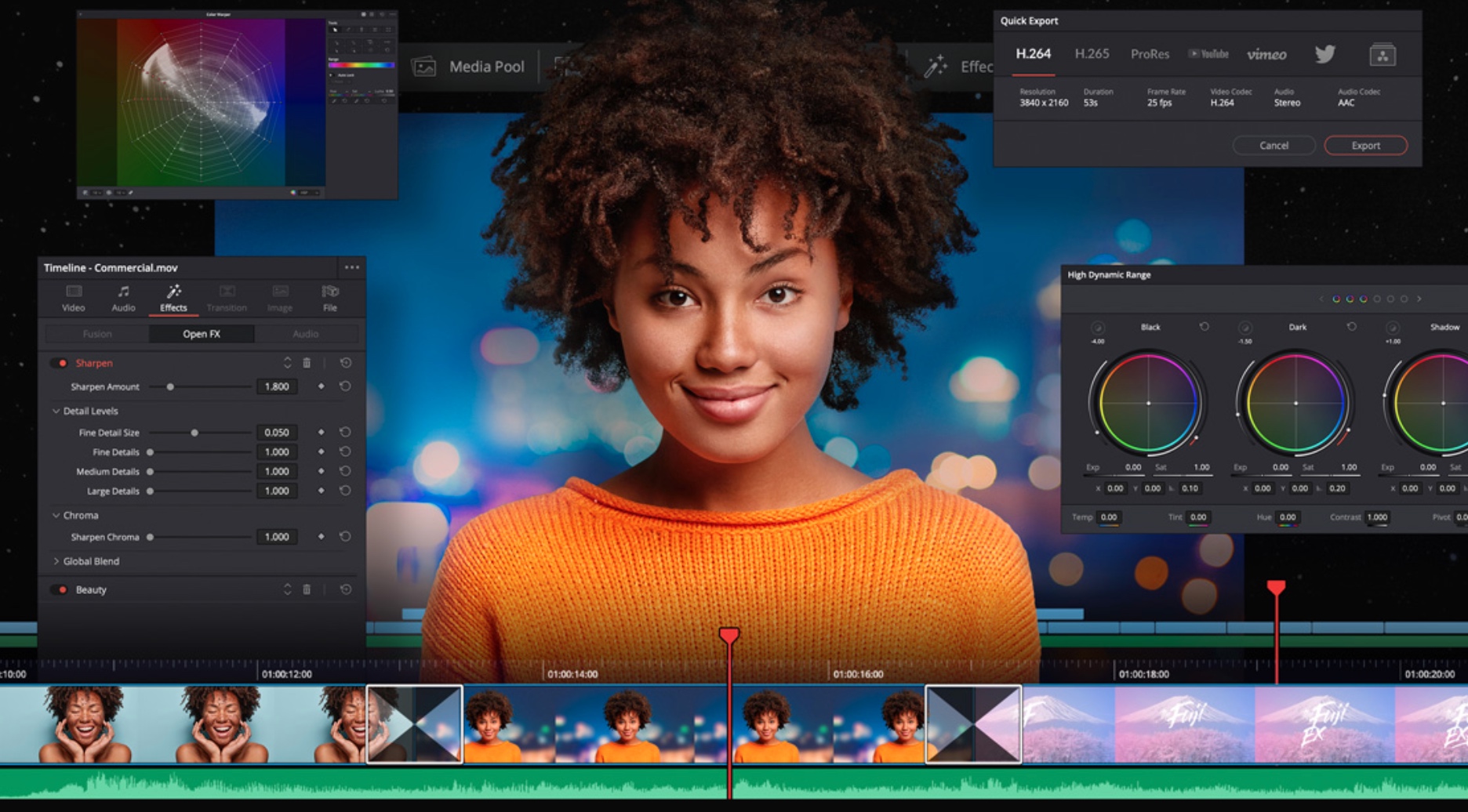
Task: Reset the Sharpen Amount parameter
Action: (345, 386)
